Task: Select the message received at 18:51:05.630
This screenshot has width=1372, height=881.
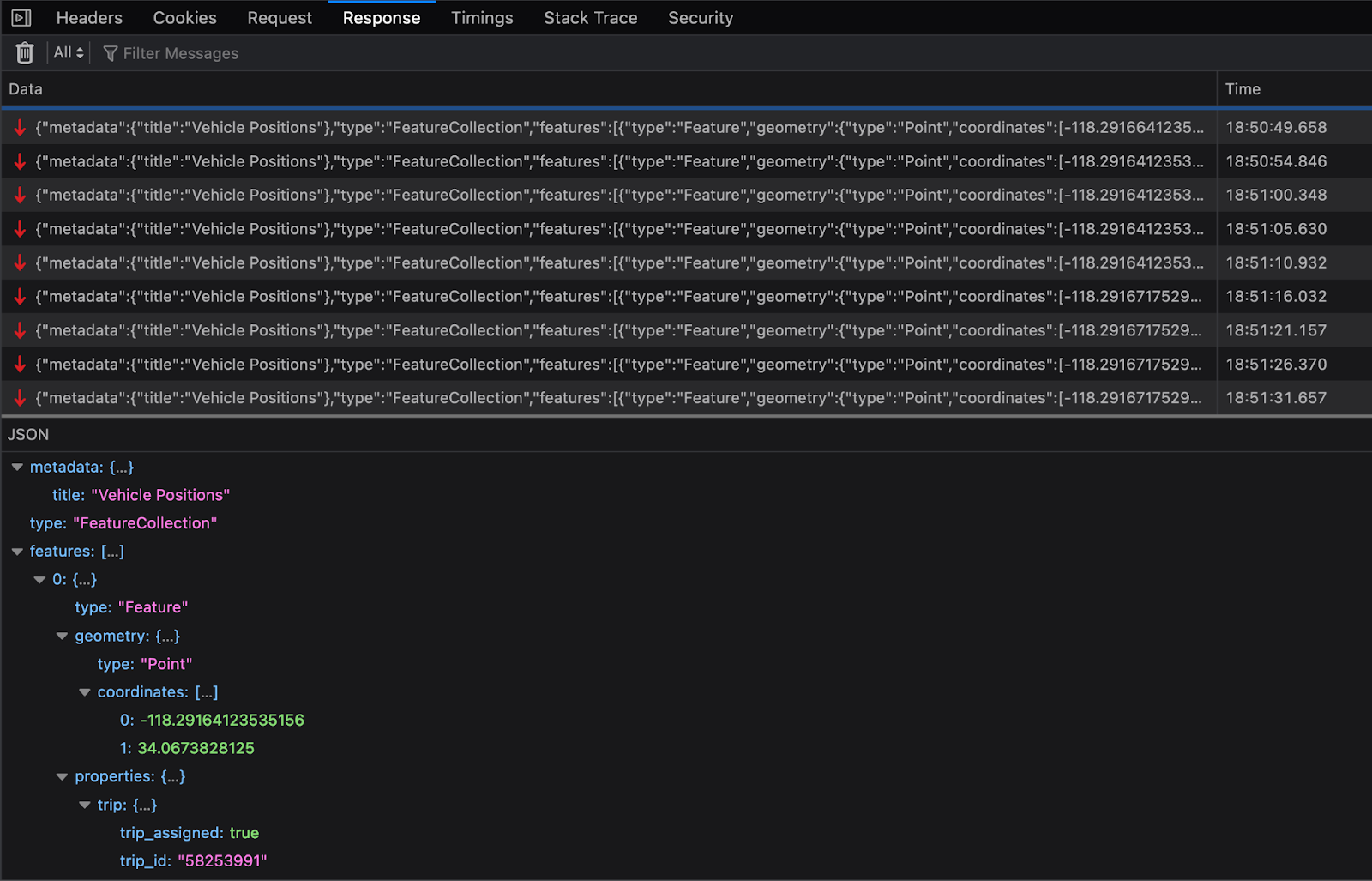Action: pos(600,228)
